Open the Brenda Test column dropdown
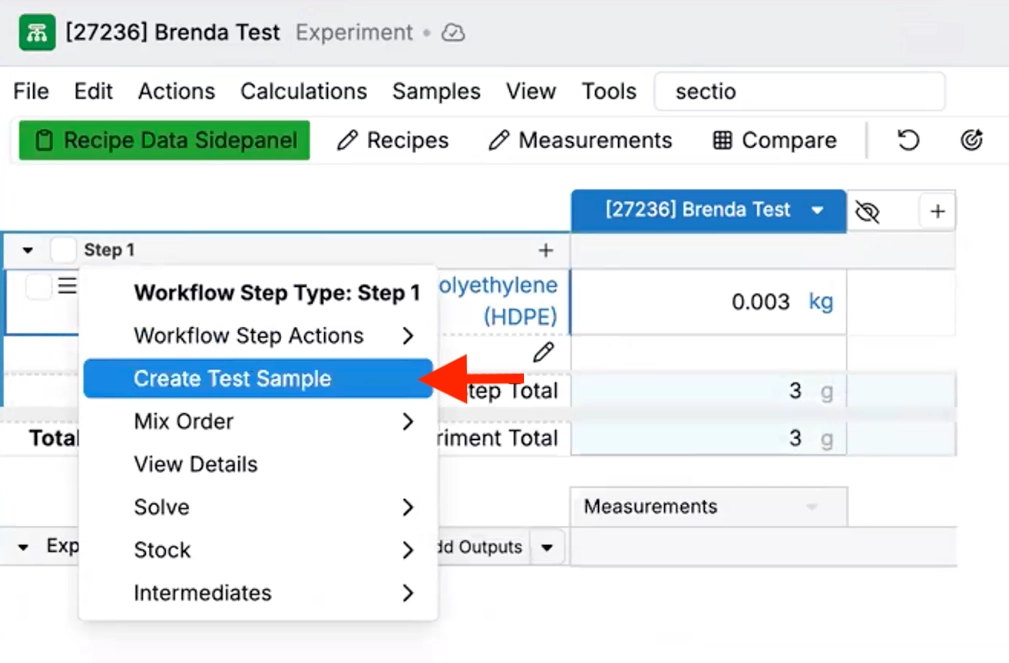This screenshot has height=663, width=1009. pos(817,210)
